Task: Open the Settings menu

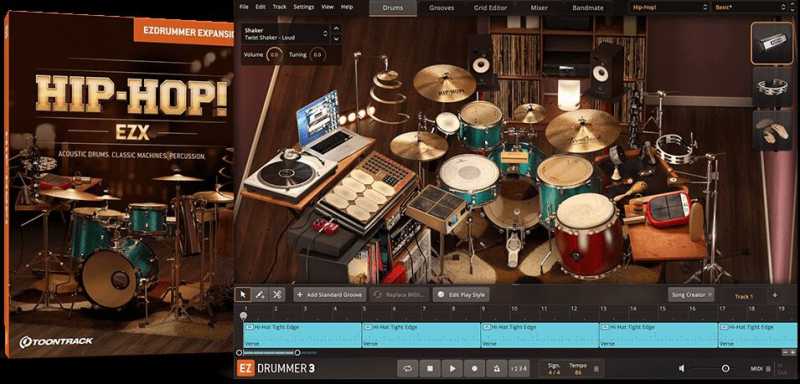Action: click(x=304, y=7)
